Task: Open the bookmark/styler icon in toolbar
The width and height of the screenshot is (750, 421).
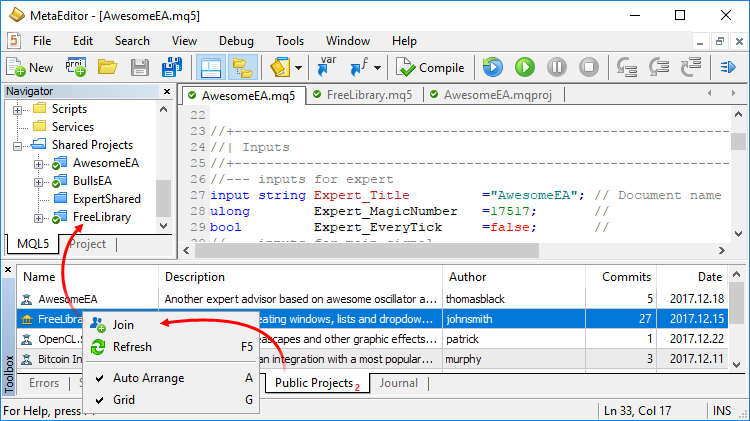Action: [x=280, y=67]
